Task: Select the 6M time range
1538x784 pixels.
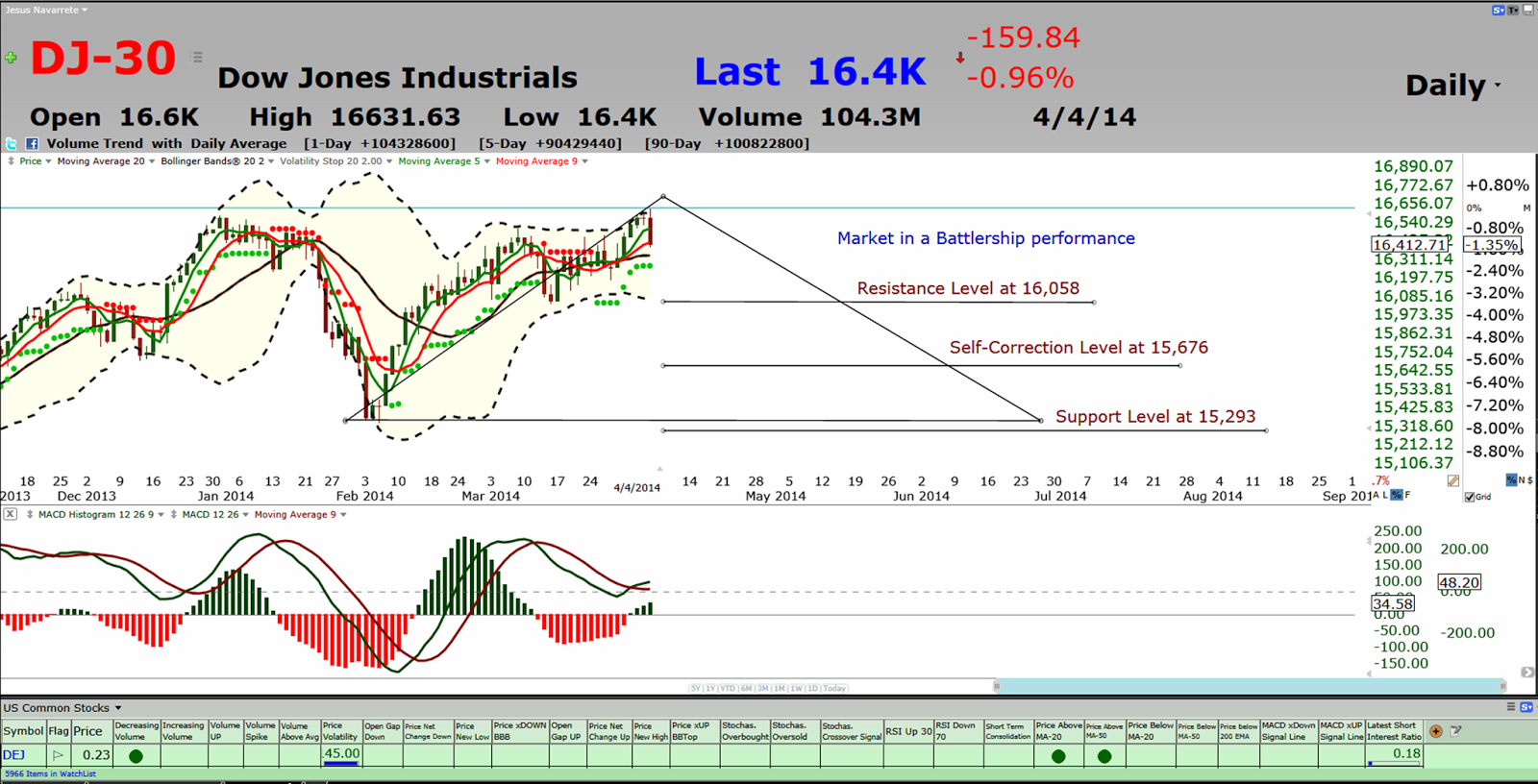Action: click(x=746, y=688)
